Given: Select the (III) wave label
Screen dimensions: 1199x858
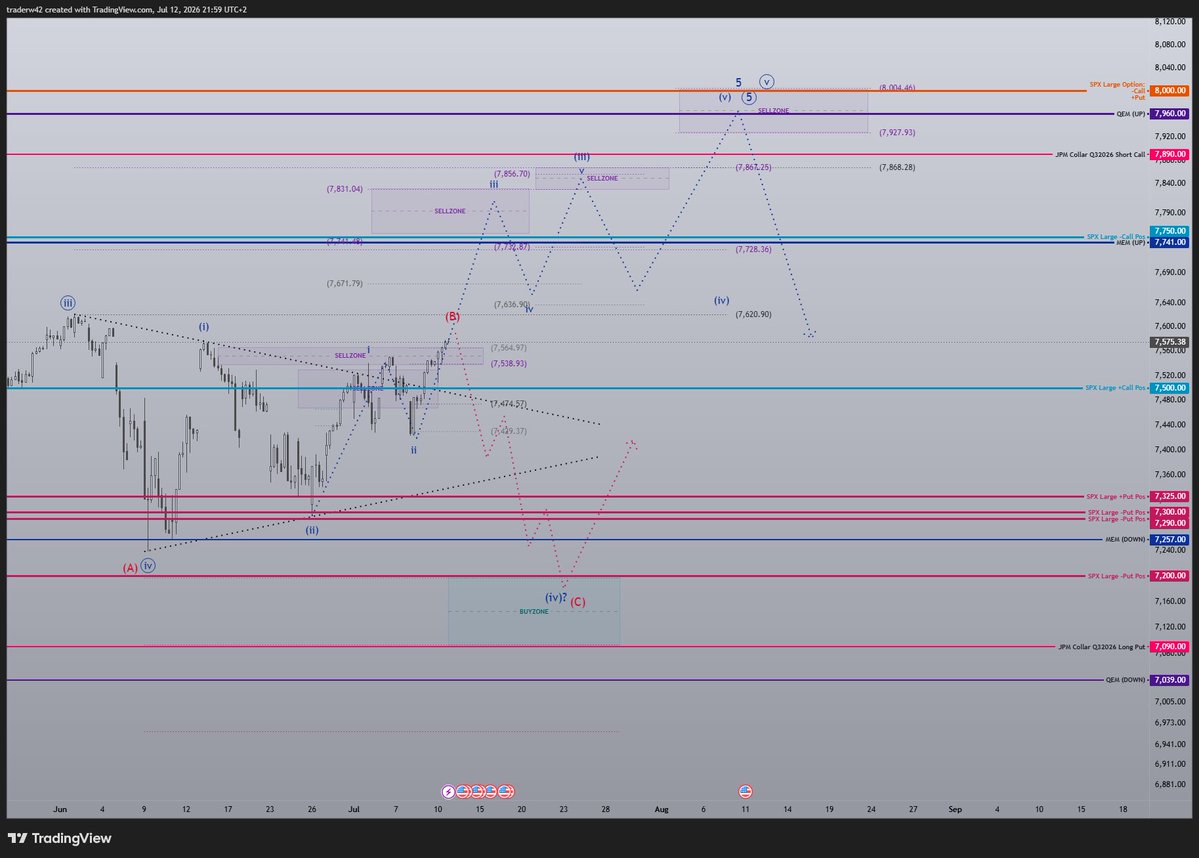Looking at the screenshot, I should click(582, 157).
